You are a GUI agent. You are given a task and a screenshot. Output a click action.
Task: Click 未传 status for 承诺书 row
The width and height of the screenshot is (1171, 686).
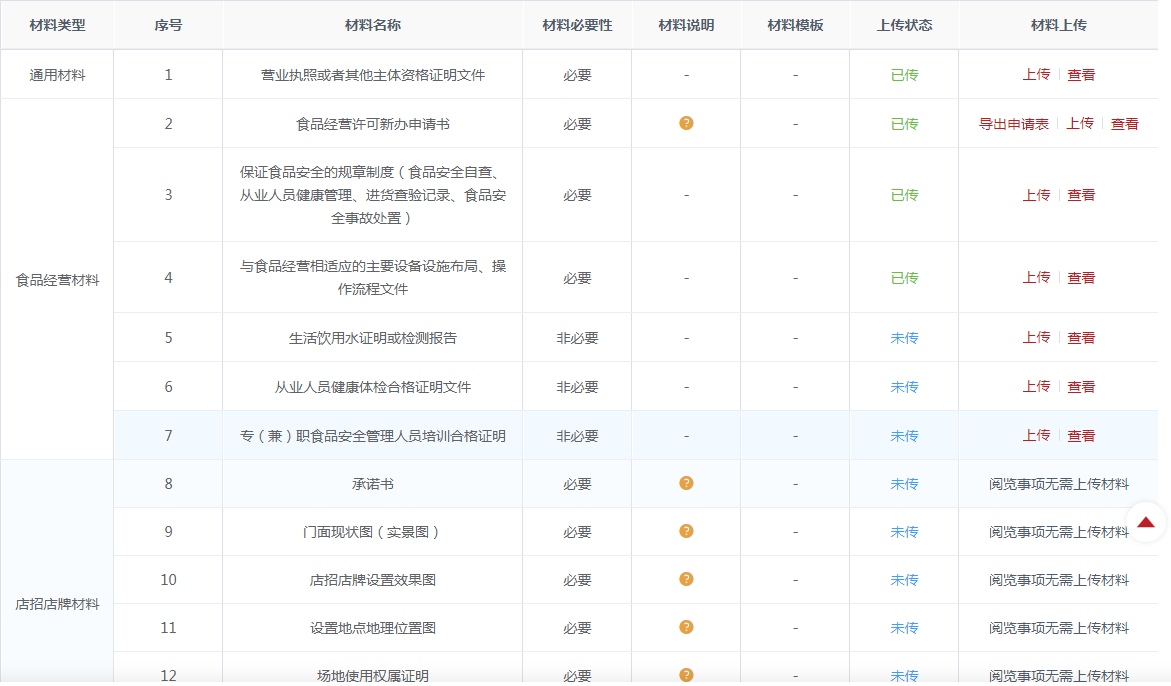coord(904,484)
